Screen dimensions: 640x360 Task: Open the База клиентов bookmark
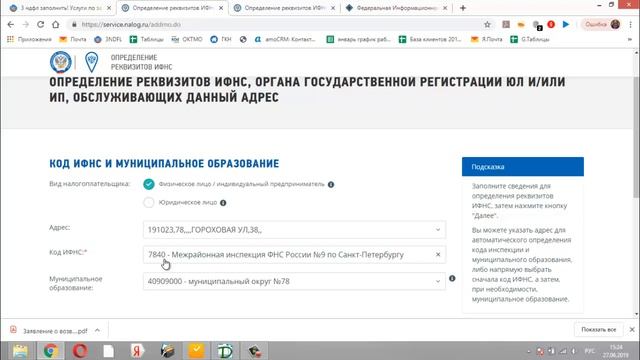[x=430, y=39]
